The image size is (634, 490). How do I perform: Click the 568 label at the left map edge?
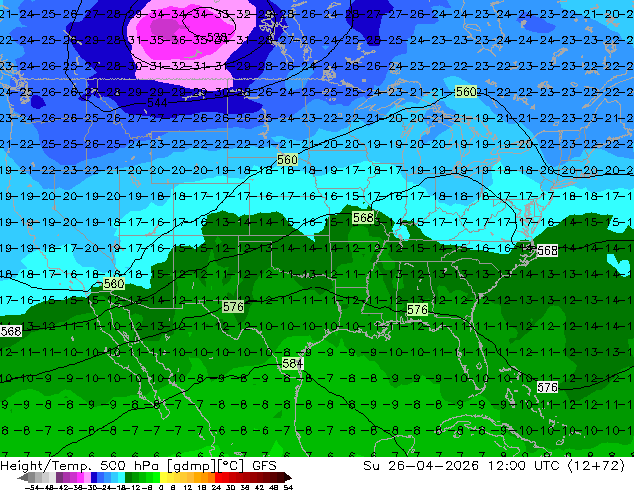point(11,332)
